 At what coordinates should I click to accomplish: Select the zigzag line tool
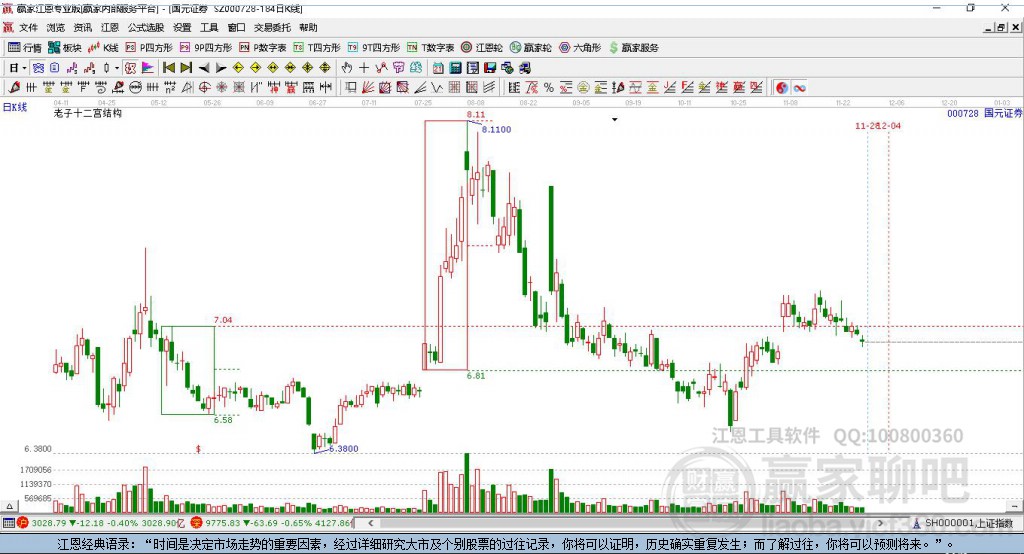(x=436, y=88)
